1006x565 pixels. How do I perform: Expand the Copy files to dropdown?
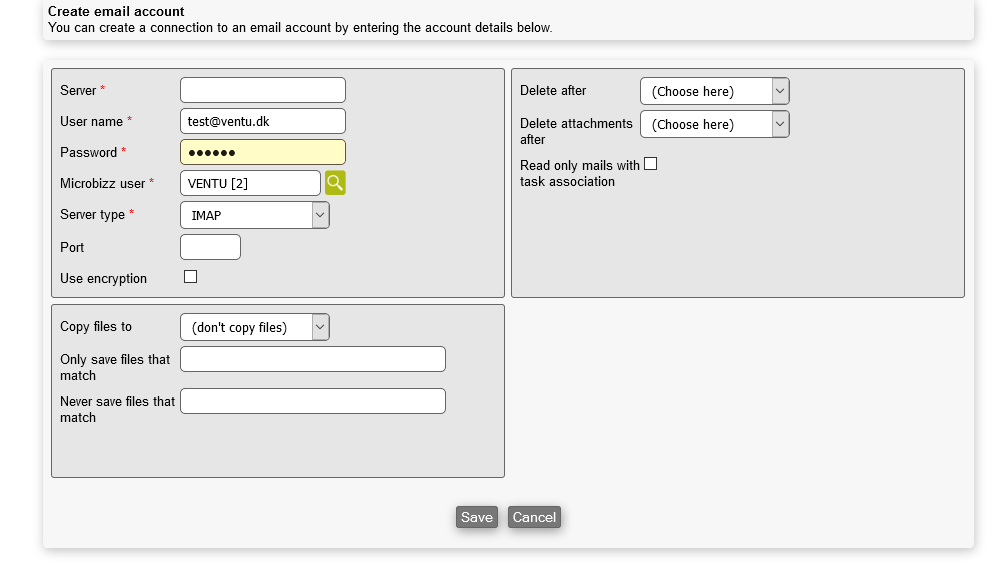click(x=254, y=327)
